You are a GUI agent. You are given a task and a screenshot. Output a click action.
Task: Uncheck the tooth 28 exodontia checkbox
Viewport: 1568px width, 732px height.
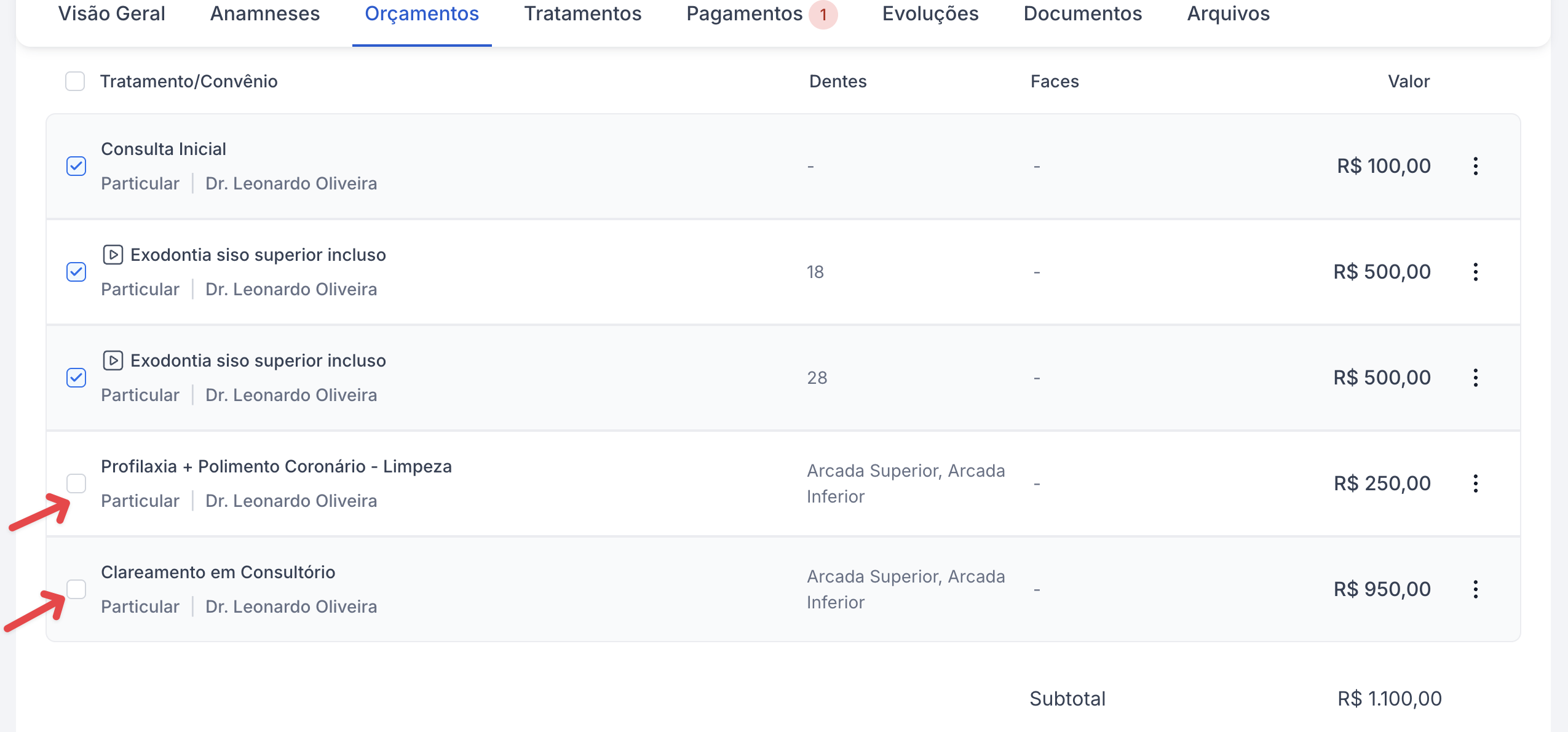(76, 378)
